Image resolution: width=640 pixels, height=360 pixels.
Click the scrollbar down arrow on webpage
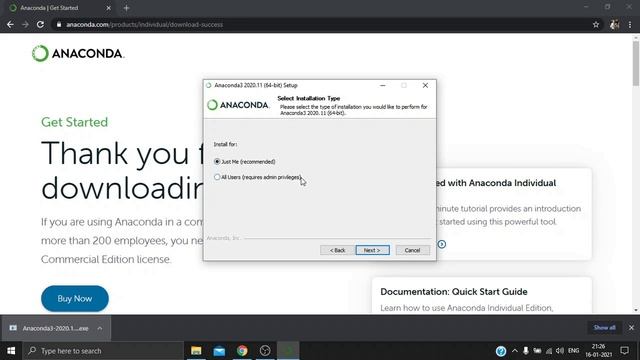click(x=636, y=310)
